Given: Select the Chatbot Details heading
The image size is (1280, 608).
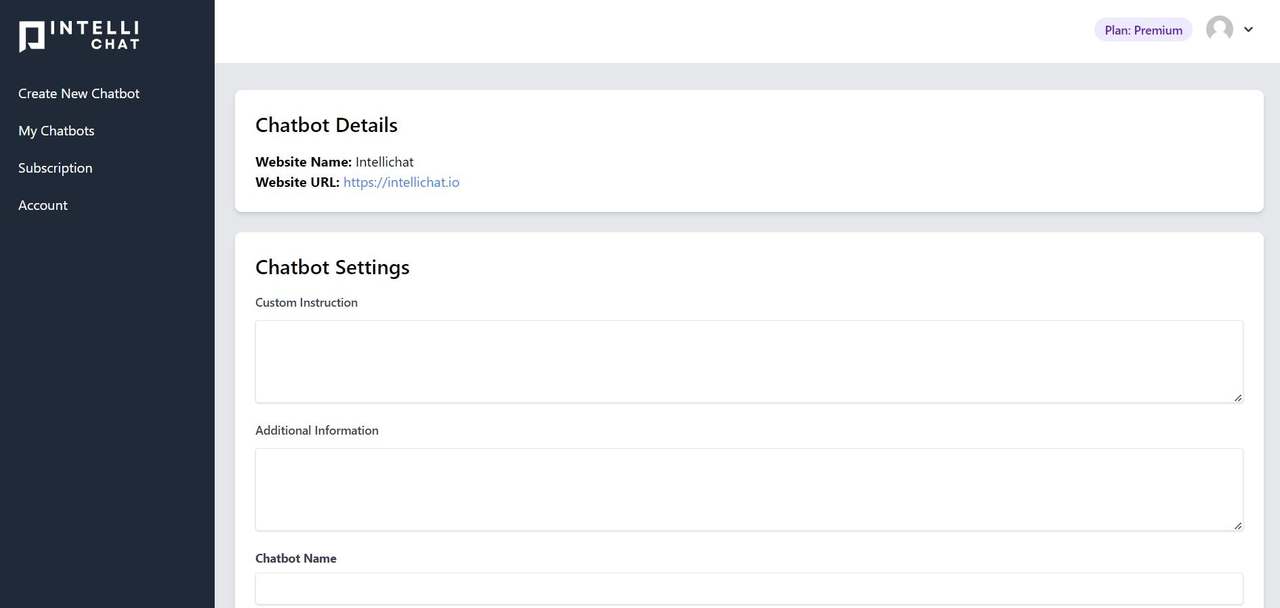Looking at the screenshot, I should (x=326, y=125).
